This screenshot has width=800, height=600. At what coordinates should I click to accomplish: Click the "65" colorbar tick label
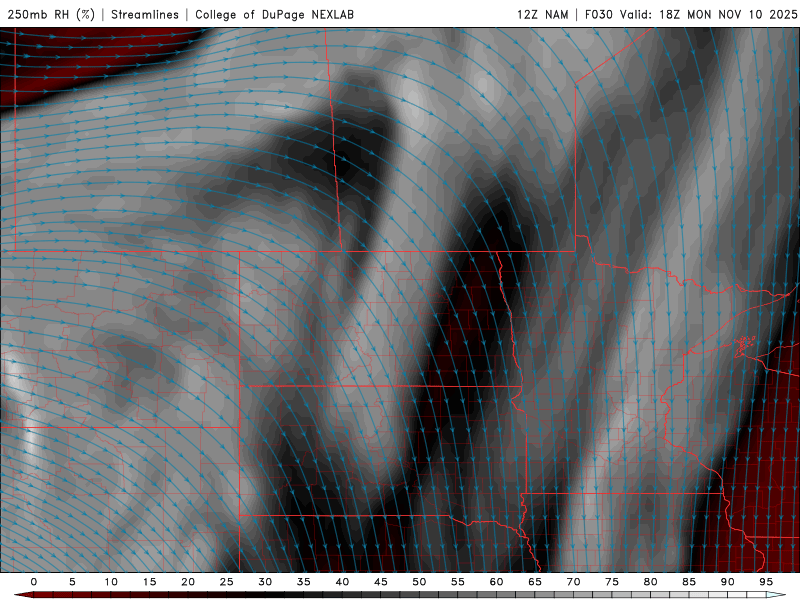[x=535, y=582]
